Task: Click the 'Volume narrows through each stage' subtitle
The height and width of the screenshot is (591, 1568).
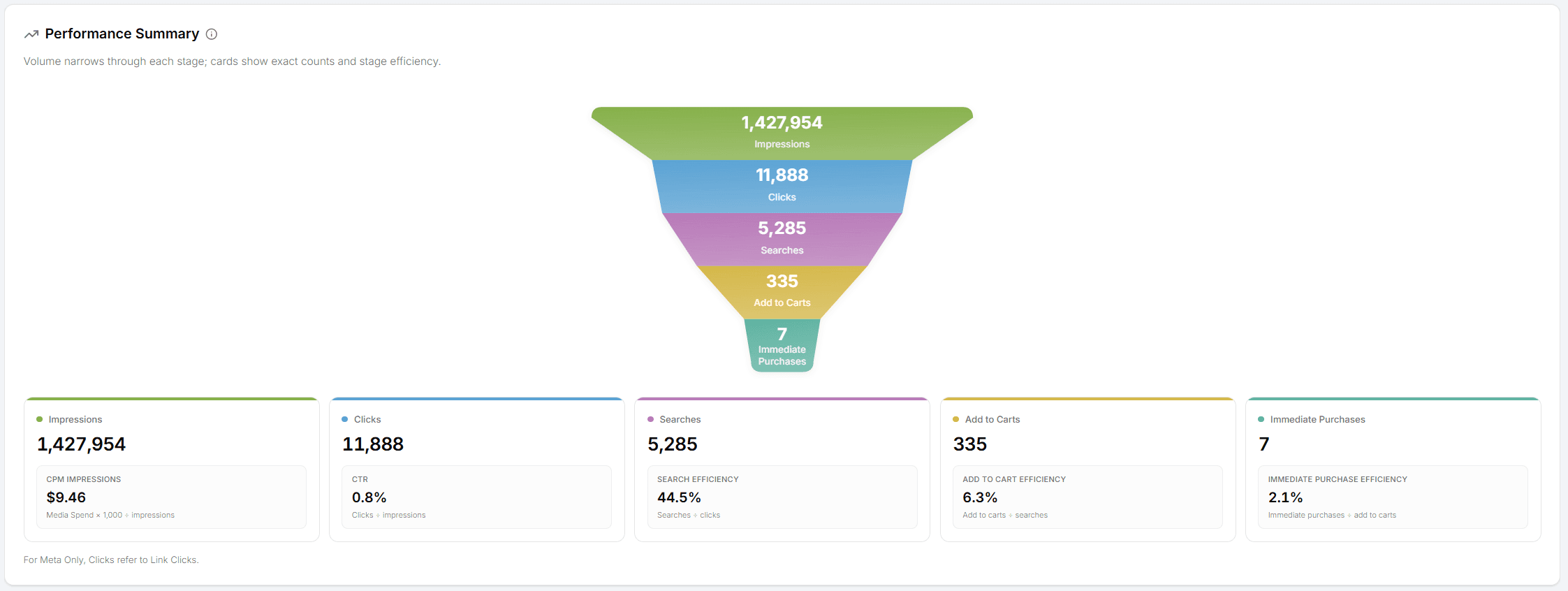Action: pyautogui.click(x=232, y=61)
